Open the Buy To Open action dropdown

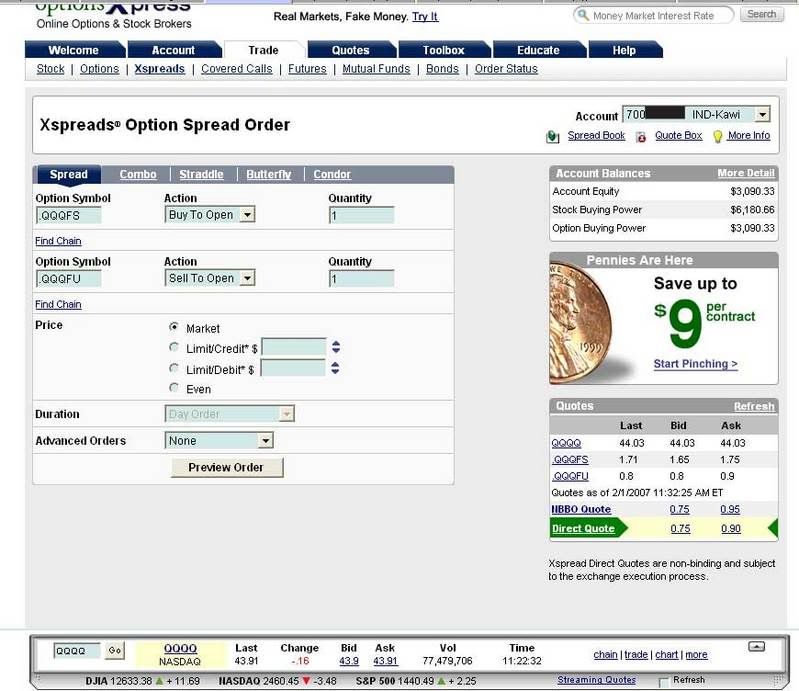[247, 215]
